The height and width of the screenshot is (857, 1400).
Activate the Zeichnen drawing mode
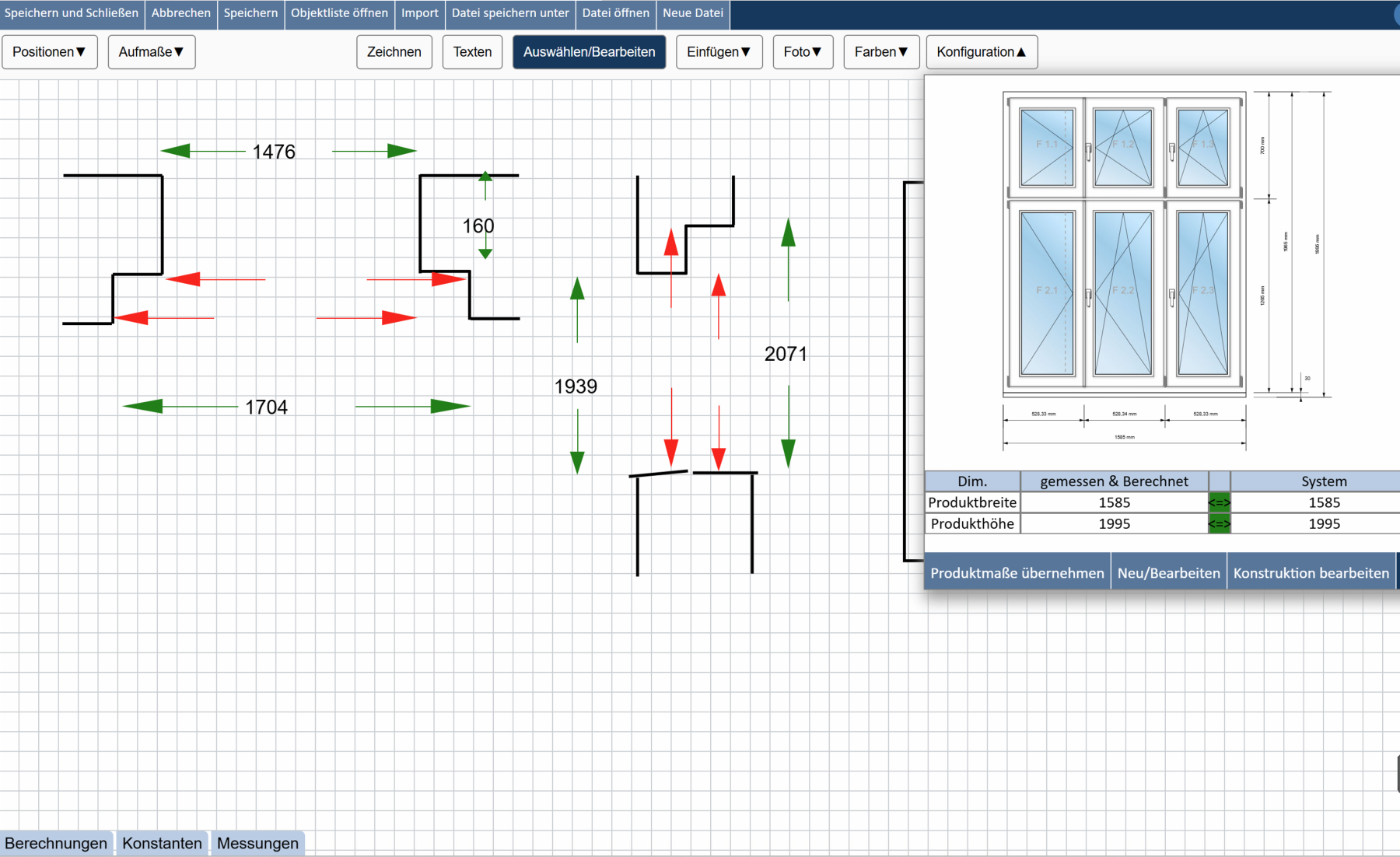coord(394,52)
